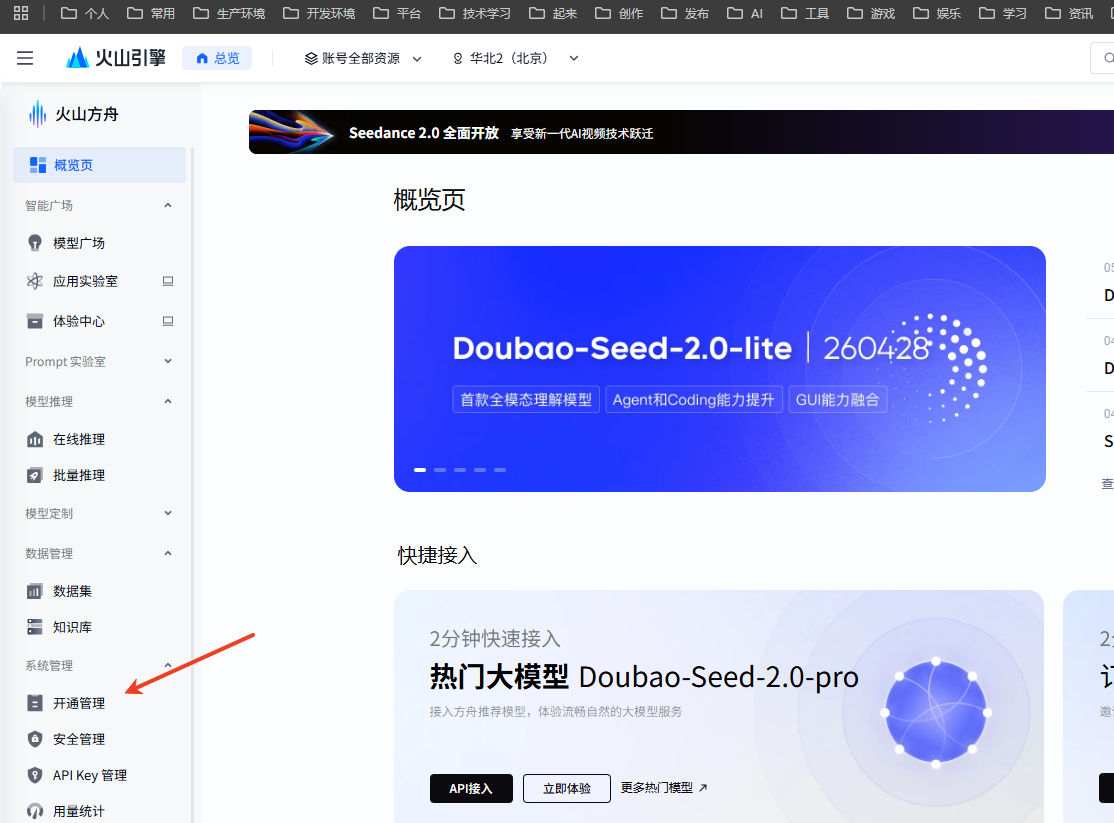Screen dimensions: 1114x823
Task: Click the 热门大模型 Doubao-Seed-2.0-pro card
Action: click(x=719, y=706)
